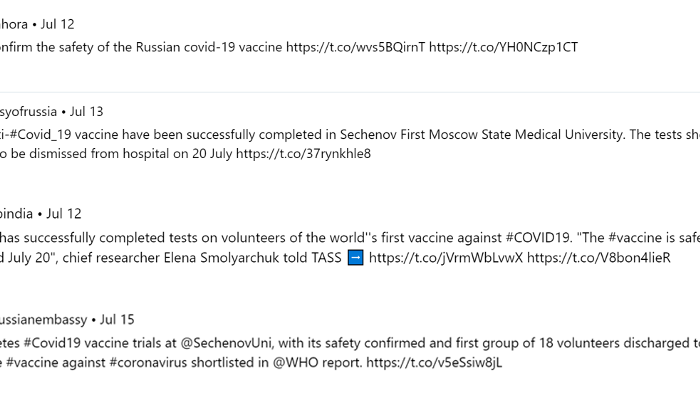Image resolution: width=700 pixels, height=402 pixels.
Task: Open the account handle ending in "syofrussia"
Action: (x=28, y=111)
